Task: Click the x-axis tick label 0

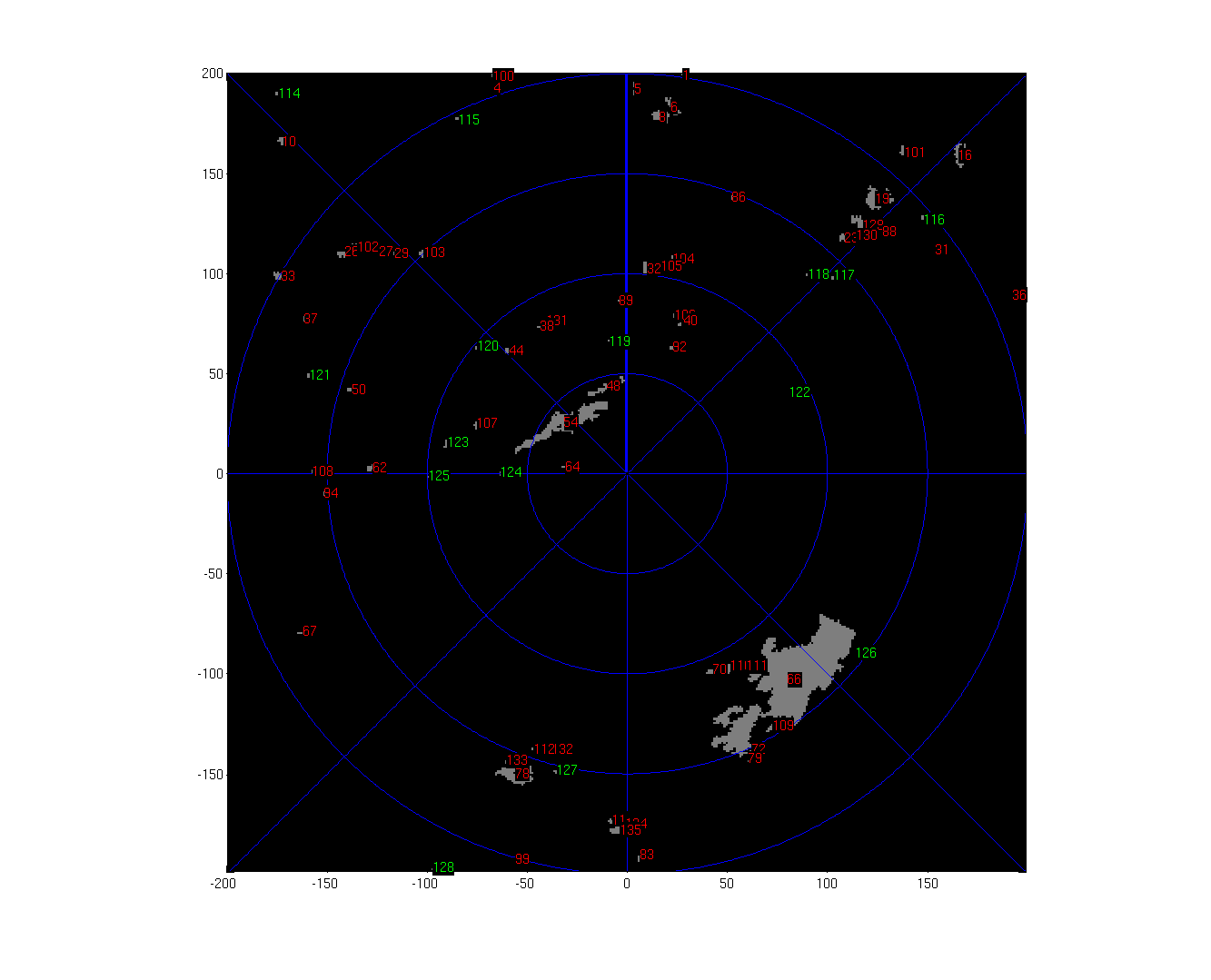Action: [x=627, y=884]
